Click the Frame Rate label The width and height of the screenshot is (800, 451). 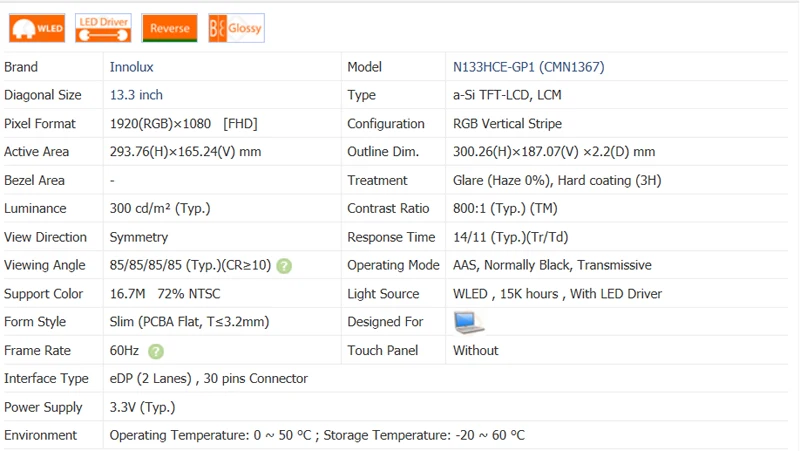(37, 350)
